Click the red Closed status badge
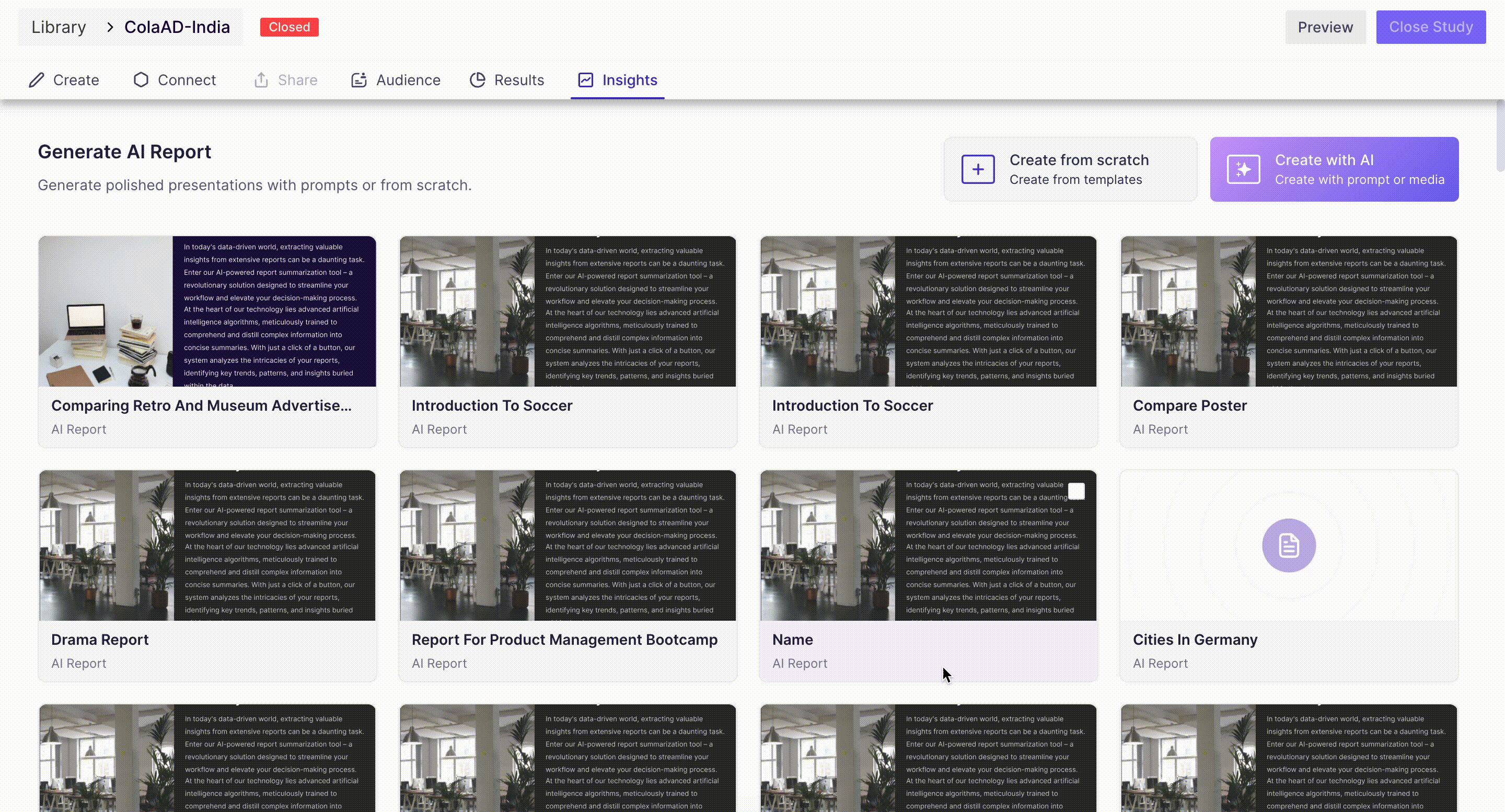Viewport: 1505px width, 812px height. point(289,28)
